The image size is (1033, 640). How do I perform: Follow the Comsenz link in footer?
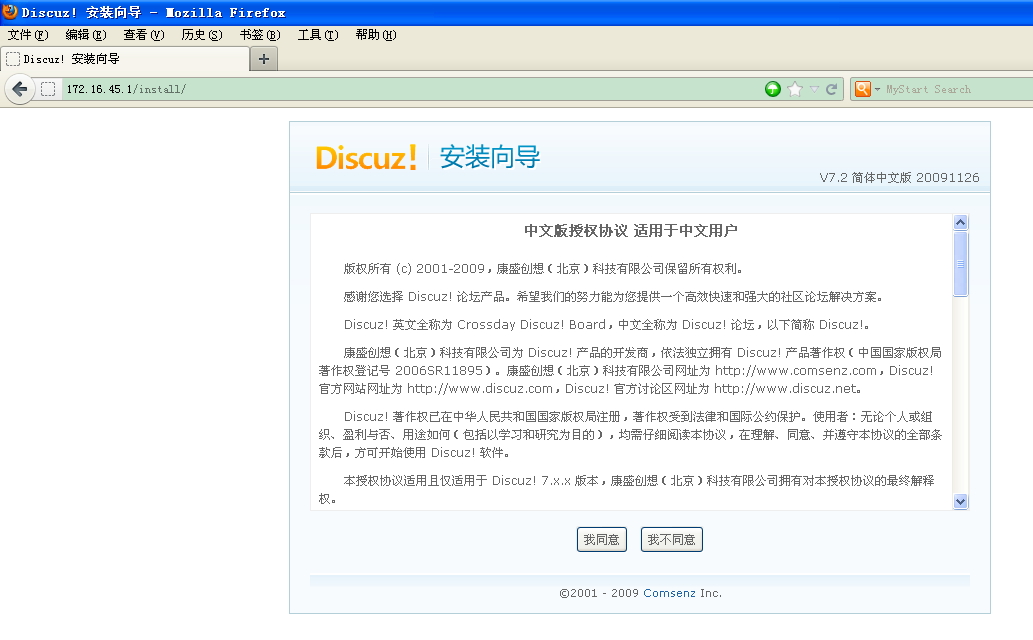[669, 593]
